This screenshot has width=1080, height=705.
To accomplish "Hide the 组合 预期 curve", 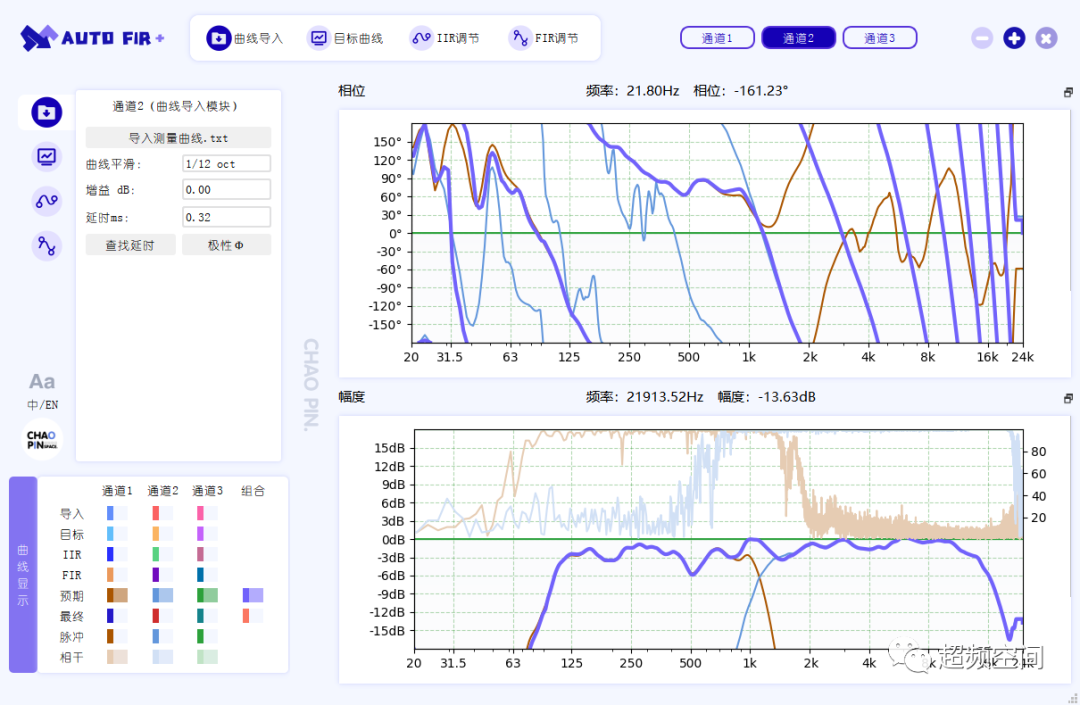I will (253, 596).
